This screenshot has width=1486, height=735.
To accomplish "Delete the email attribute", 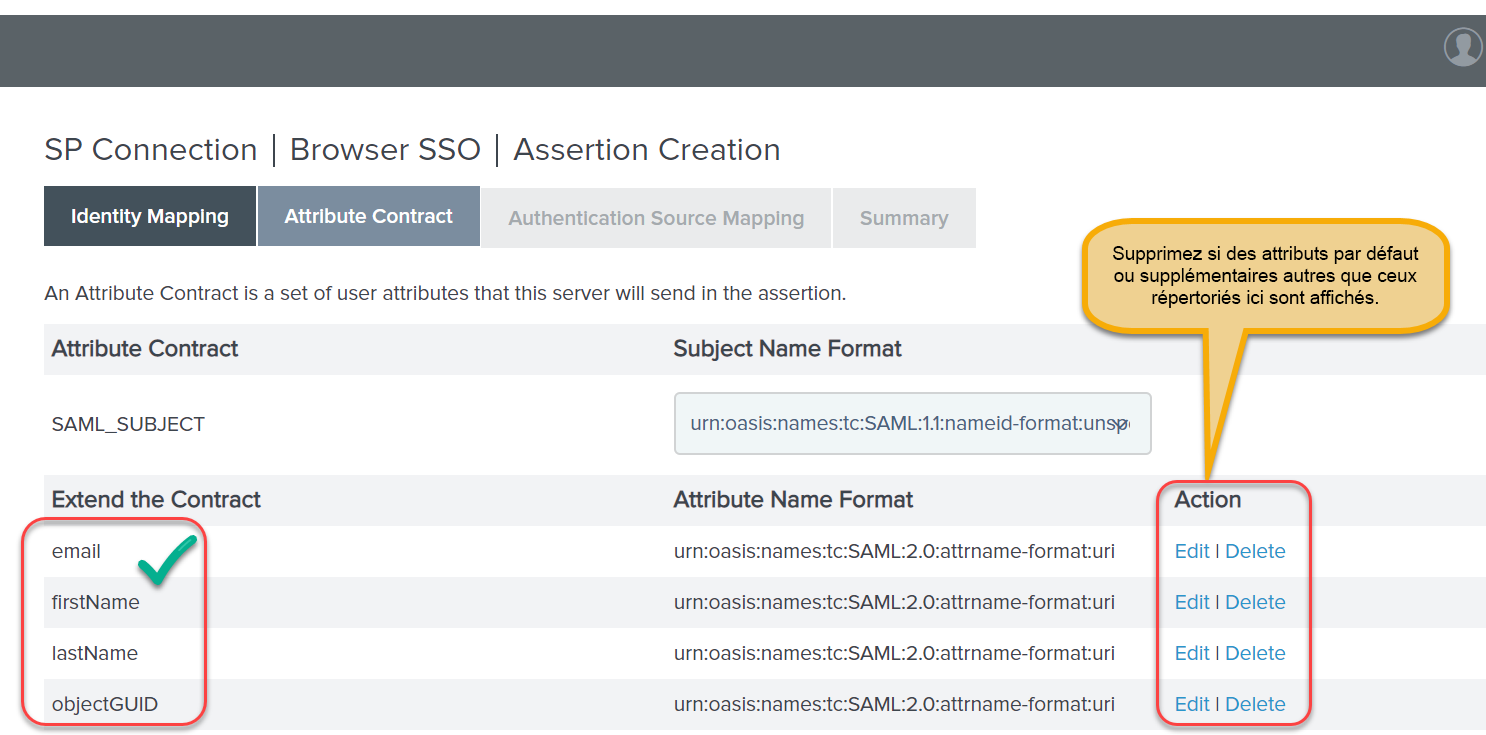I will tap(1255, 550).
